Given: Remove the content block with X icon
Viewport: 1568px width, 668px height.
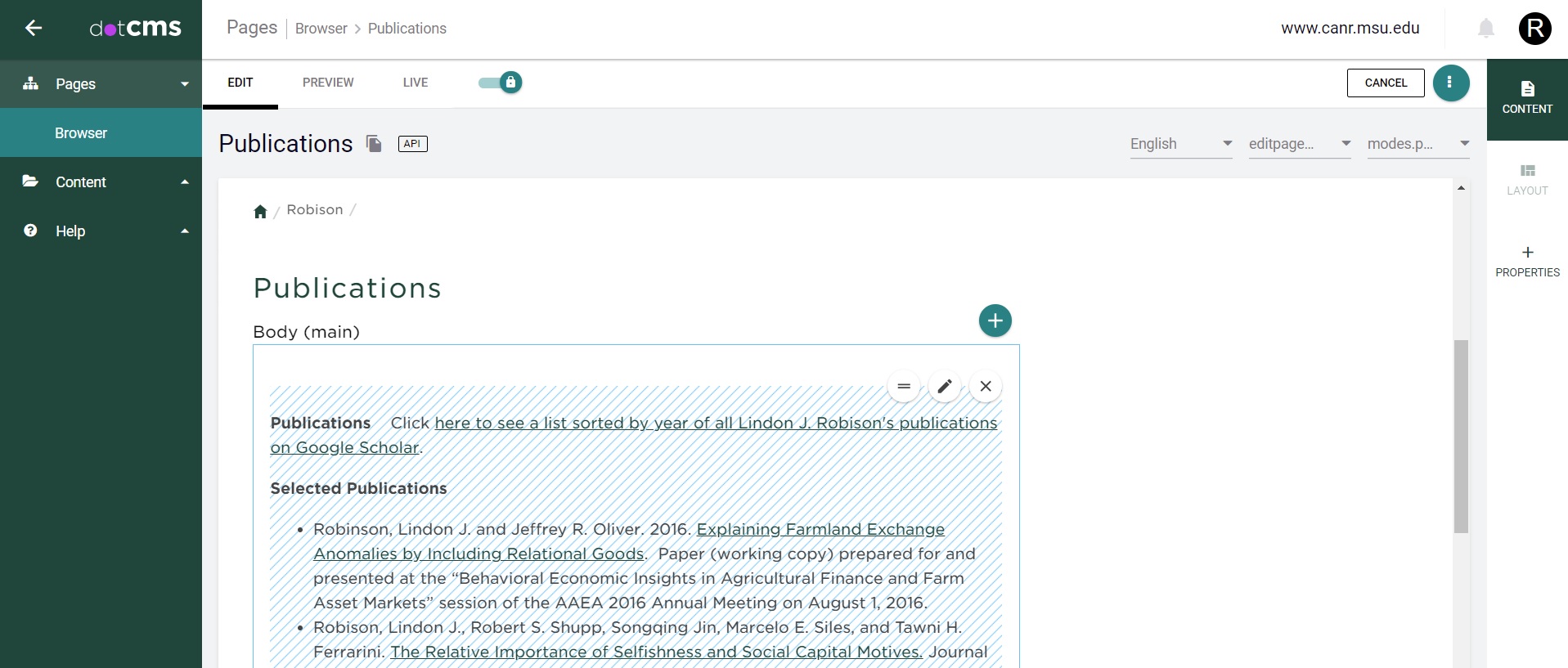Looking at the screenshot, I should (985, 386).
